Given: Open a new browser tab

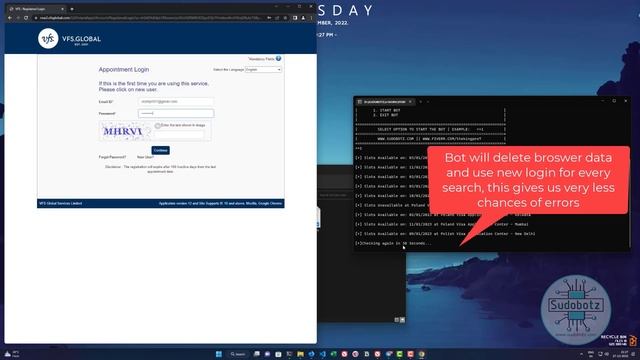Looking at the screenshot, I should point(72,9).
